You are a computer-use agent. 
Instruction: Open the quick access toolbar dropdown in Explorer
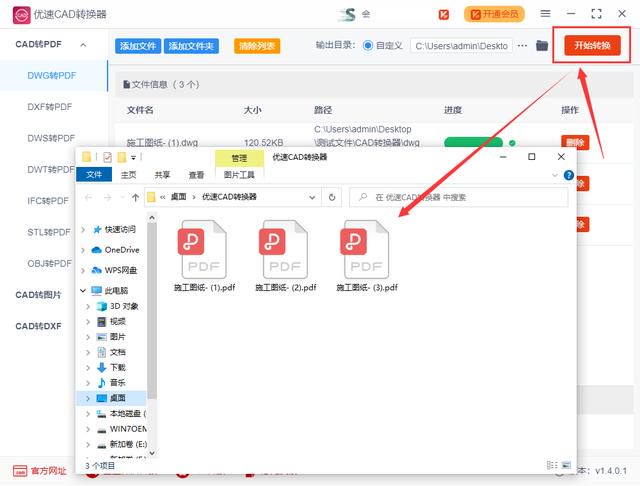133,158
